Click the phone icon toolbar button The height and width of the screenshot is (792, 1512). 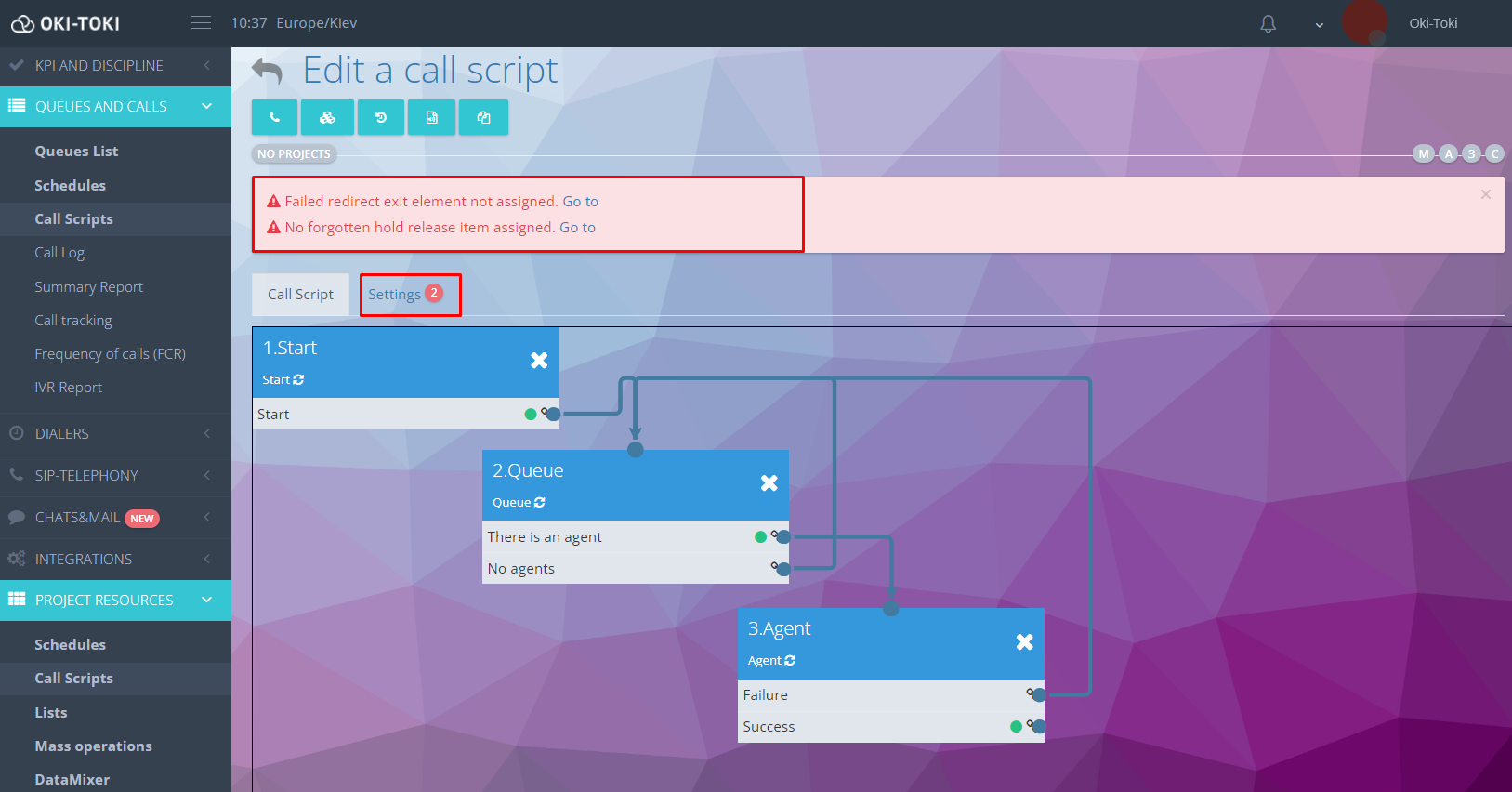click(274, 118)
